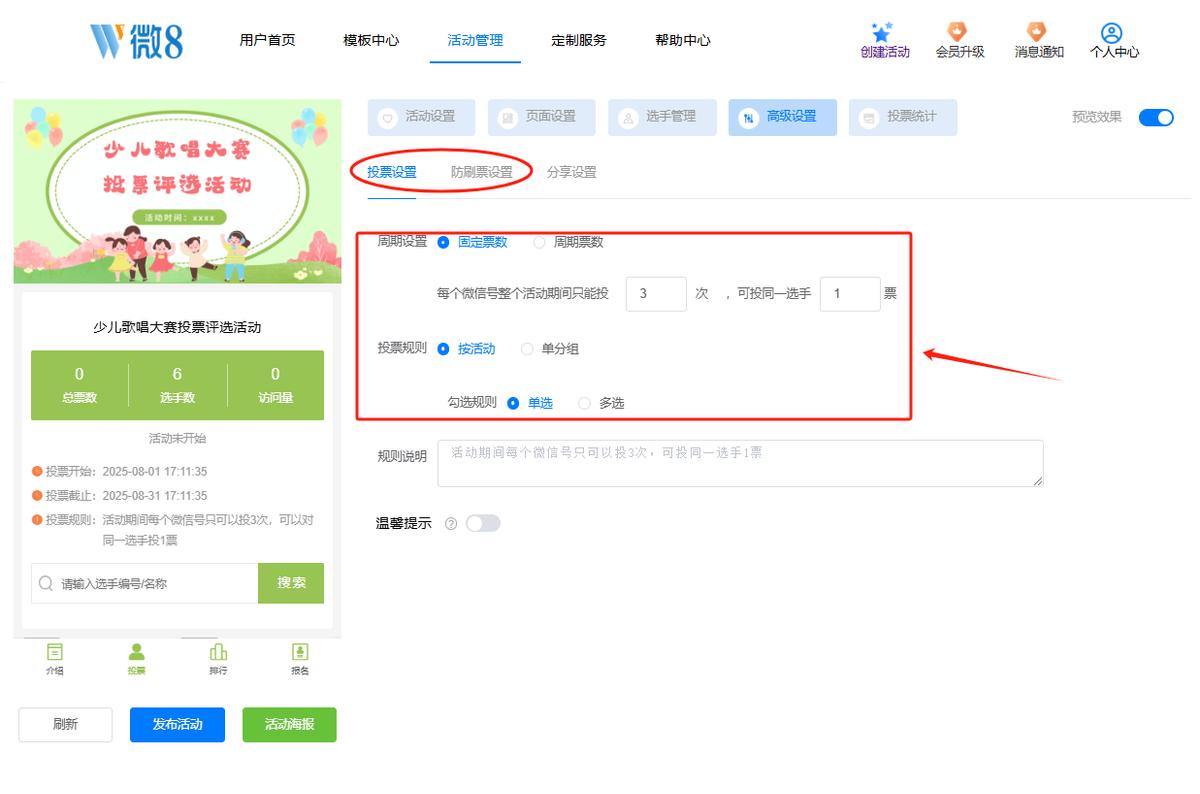Click the 温馨提示 help question icon
The image size is (1200, 794).
click(451, 523)
